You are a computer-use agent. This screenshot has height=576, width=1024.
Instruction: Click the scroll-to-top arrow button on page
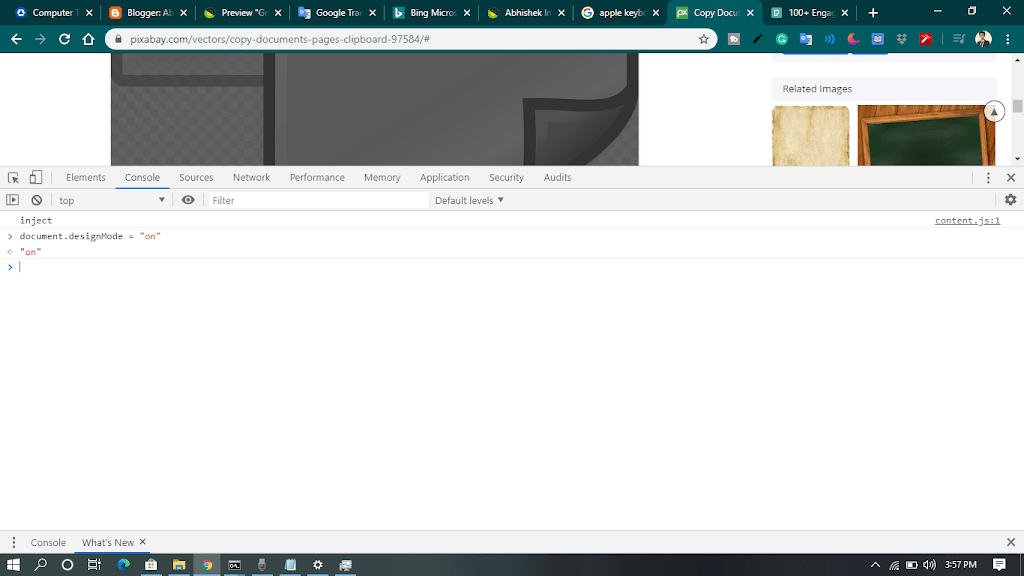click(993, 112)
